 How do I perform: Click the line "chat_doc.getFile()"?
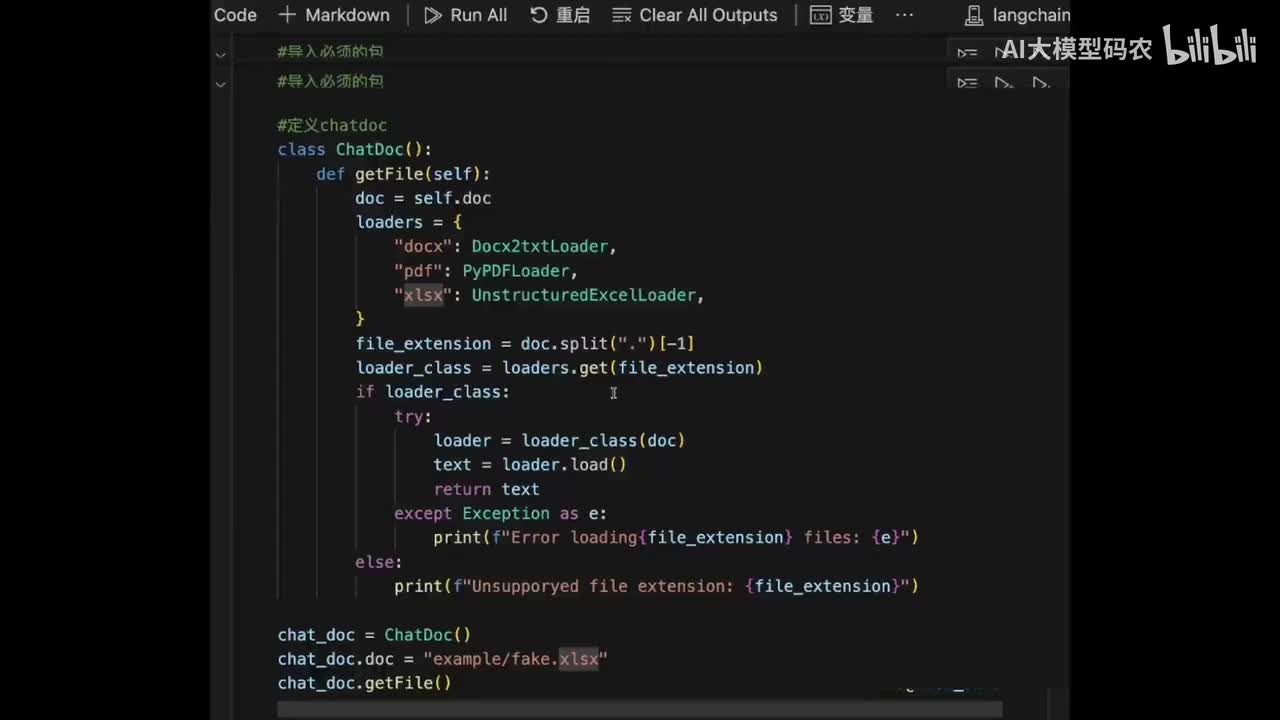point(365,683)
